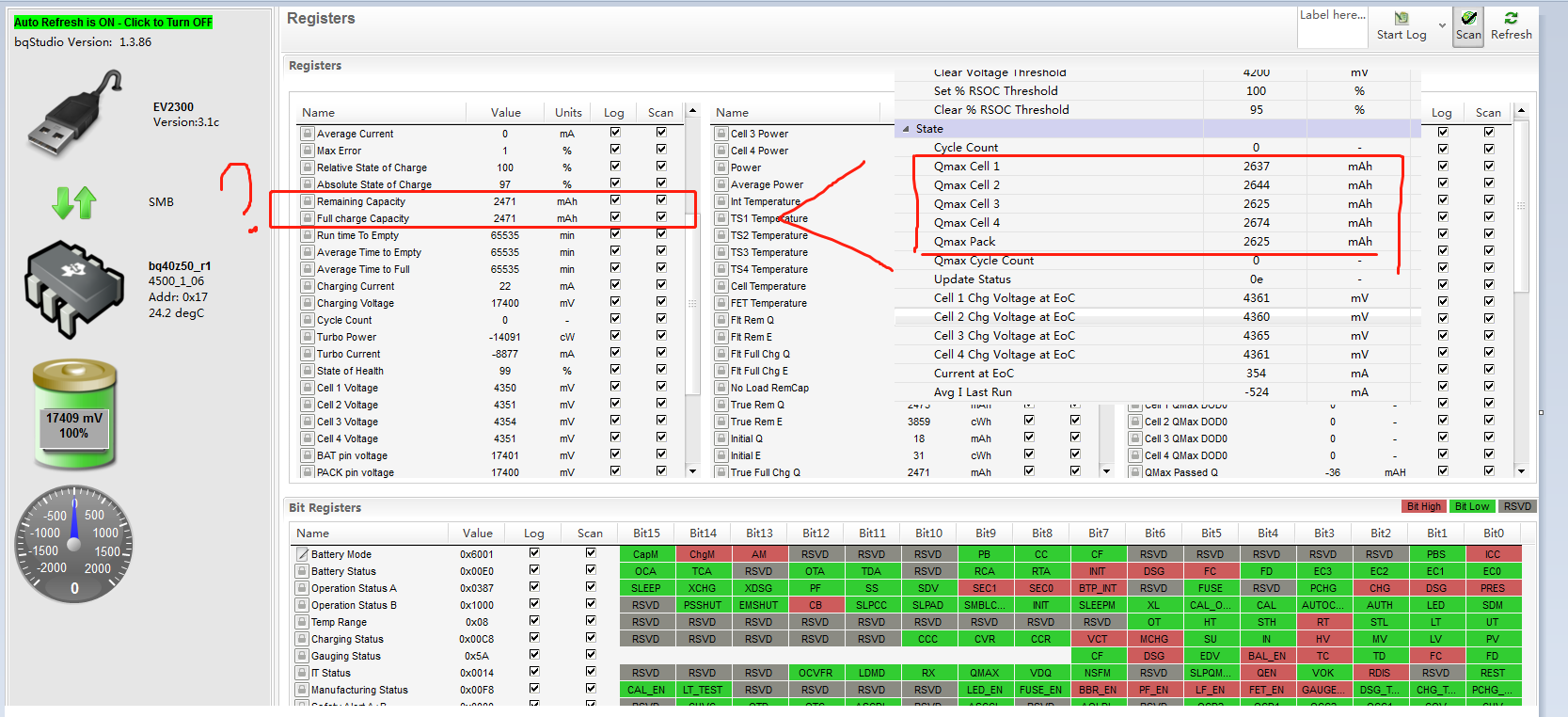Click the Scan toolbar icon
Viewport: 1568px width, 717px height.
(1468, 25)
